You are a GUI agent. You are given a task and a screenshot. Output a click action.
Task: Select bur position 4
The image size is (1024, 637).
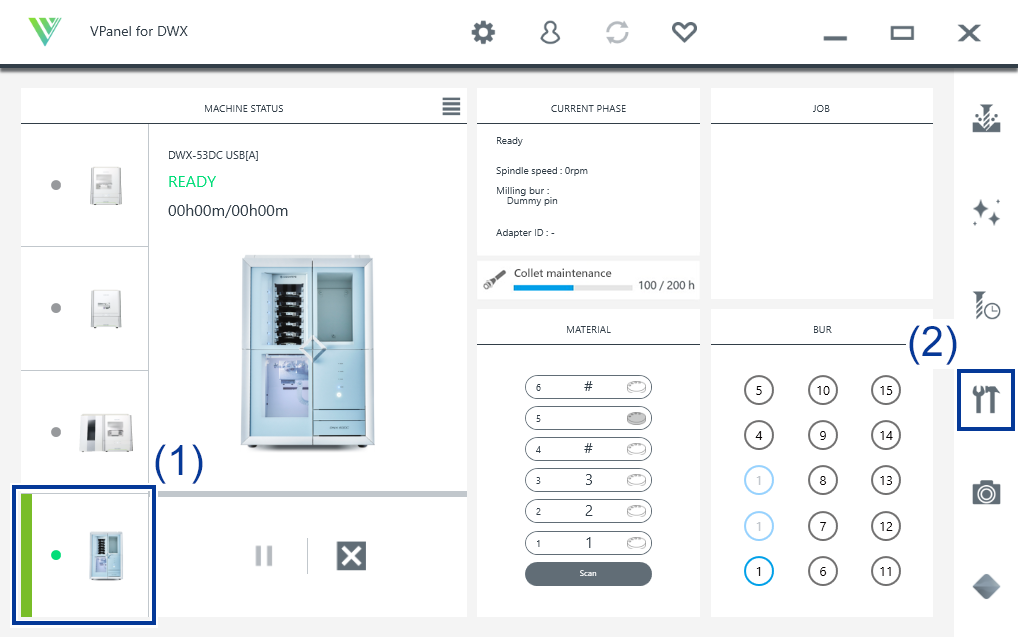[x=759, y=435]
